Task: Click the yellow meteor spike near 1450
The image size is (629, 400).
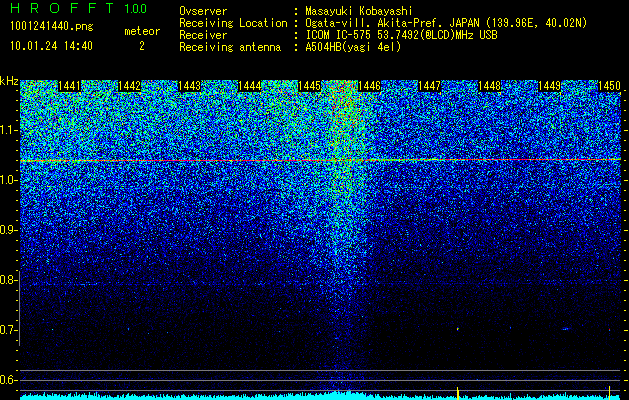Action: 609,392
